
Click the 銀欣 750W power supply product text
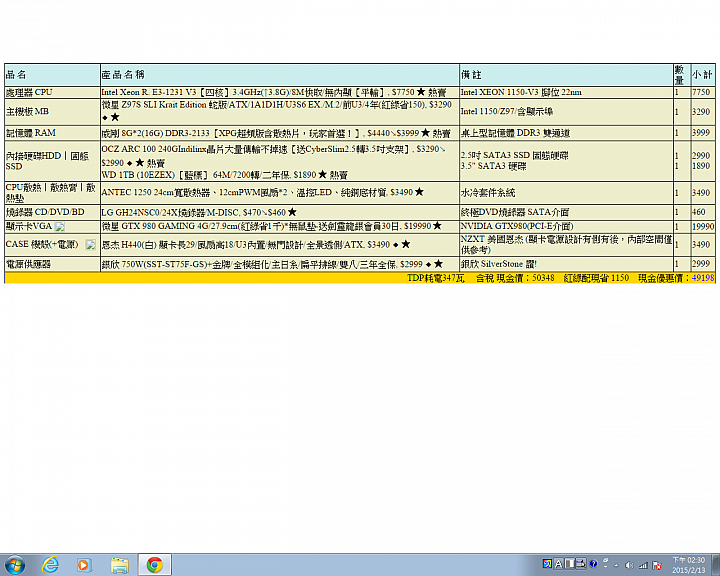[x=272, y=264]
